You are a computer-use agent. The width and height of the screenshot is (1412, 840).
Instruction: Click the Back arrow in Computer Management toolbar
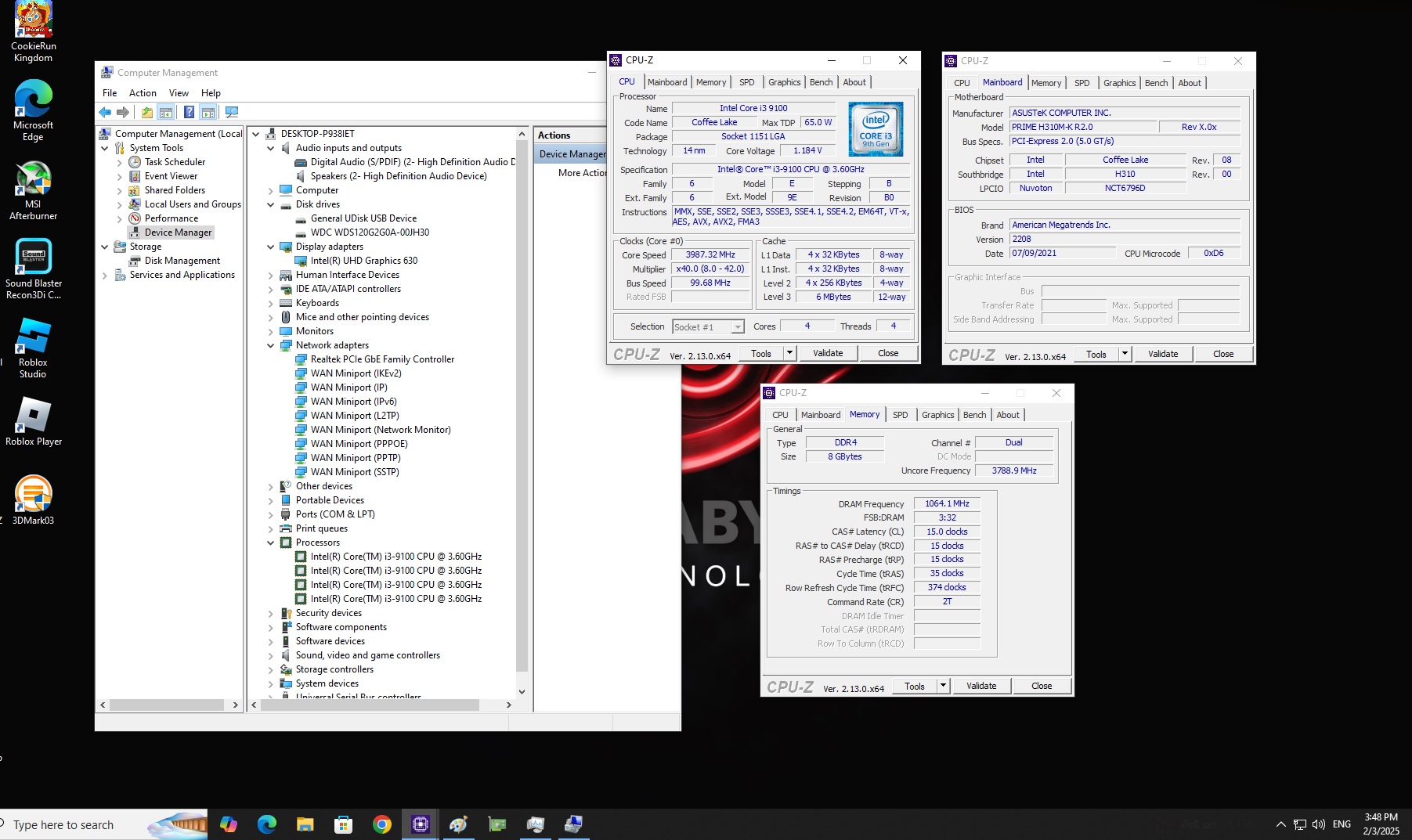coord(105,113)
